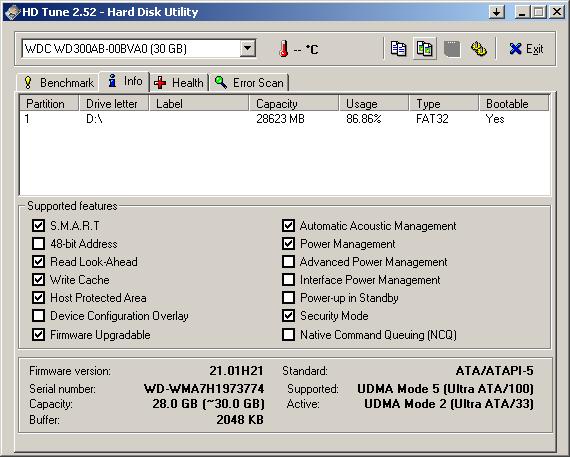
Task: Click the blue X Exit icon
Action: (x=515, y=49)
